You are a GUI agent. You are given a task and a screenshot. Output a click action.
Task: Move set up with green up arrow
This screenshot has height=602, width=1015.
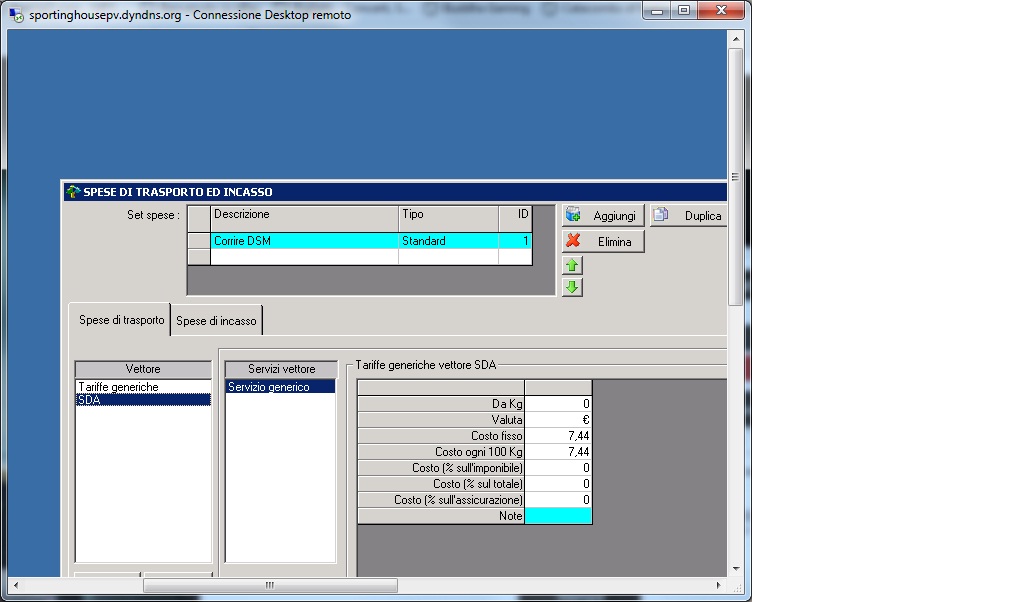coord(572,265)
